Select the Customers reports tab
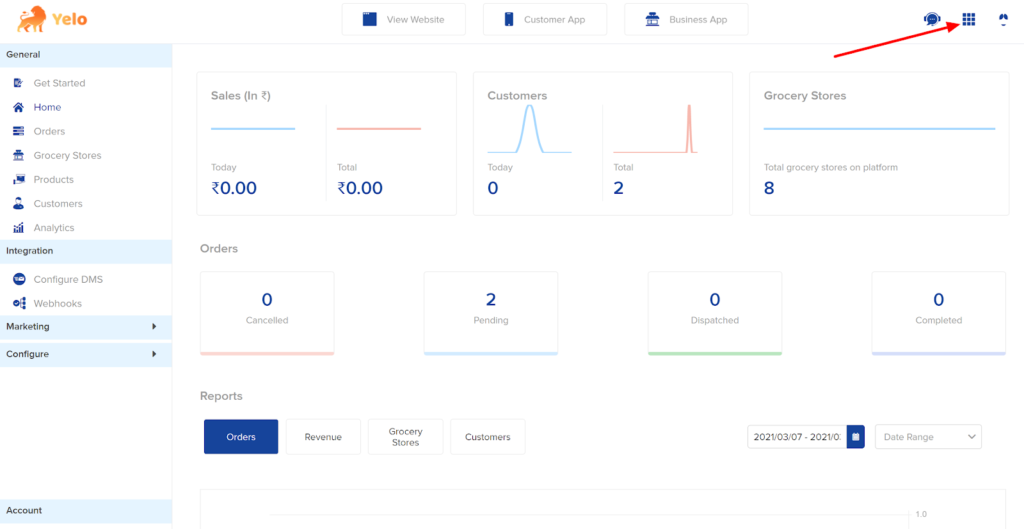This screenshot has height=529, width=1024. point(488,437)
